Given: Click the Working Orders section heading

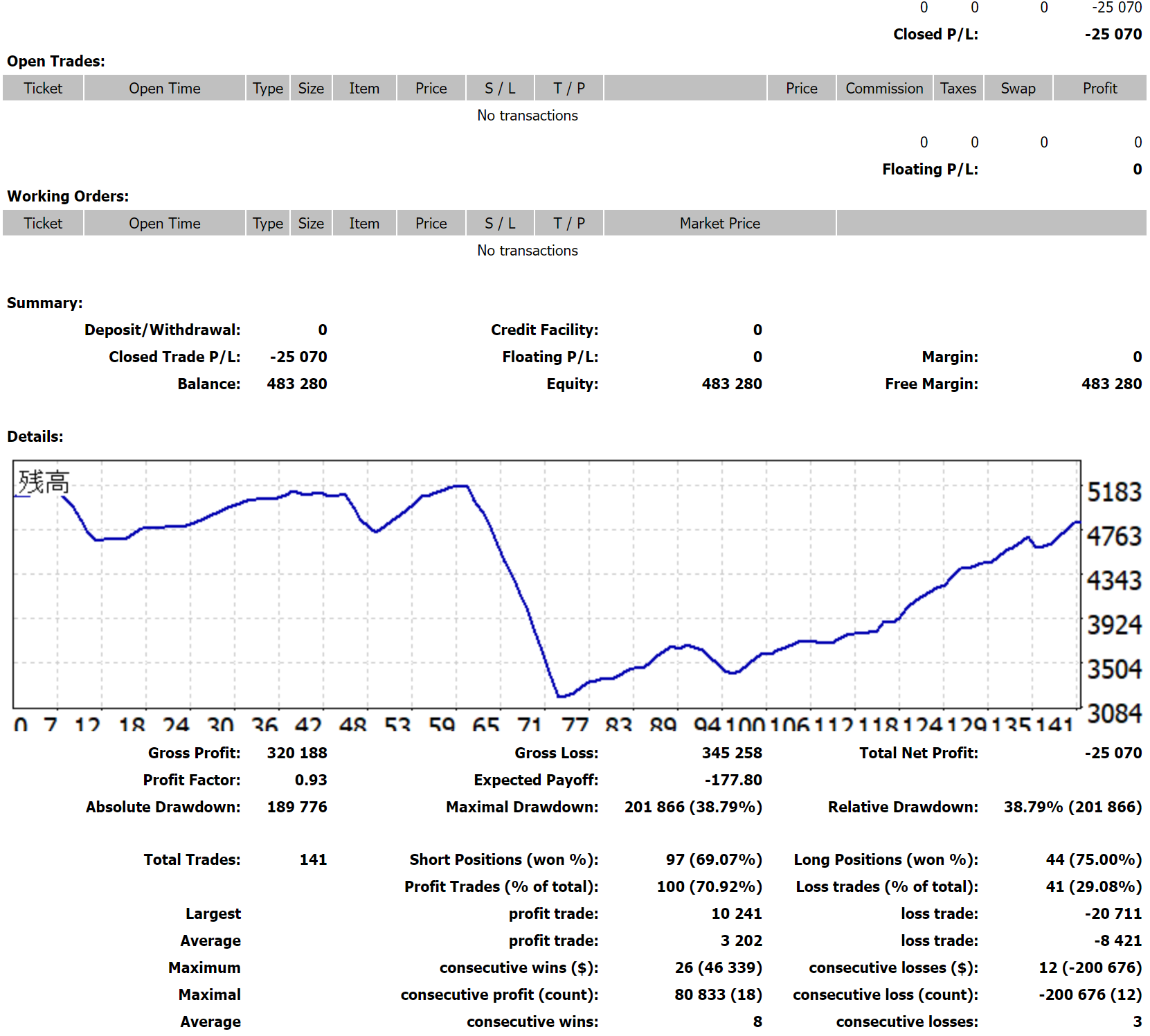Looking at the screenshot, I should pyautogui.click(x=68, y=196).
